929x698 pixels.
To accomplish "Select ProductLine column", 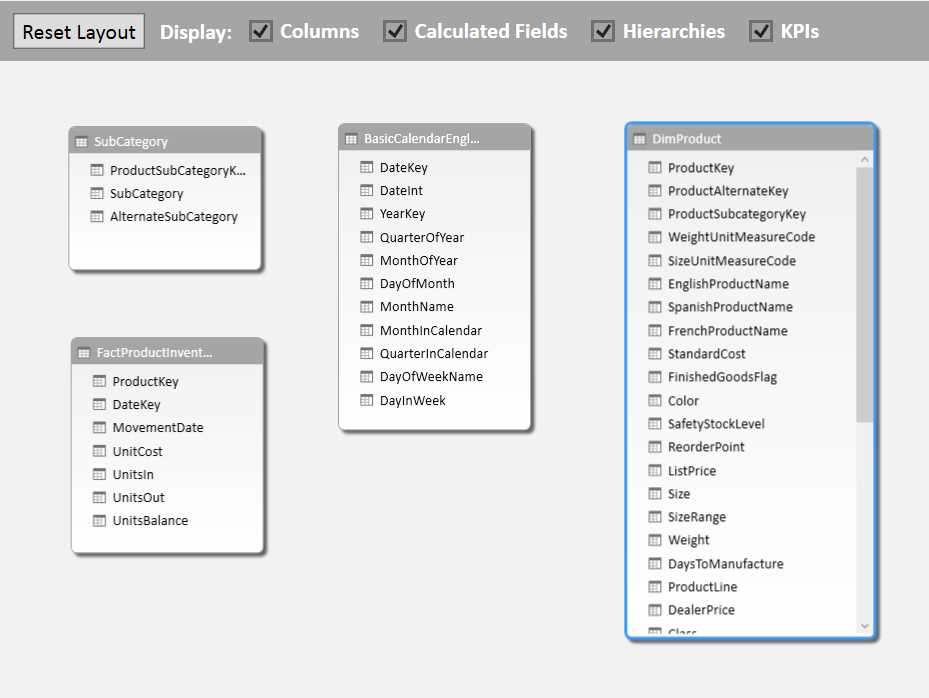I will point(703,587).
